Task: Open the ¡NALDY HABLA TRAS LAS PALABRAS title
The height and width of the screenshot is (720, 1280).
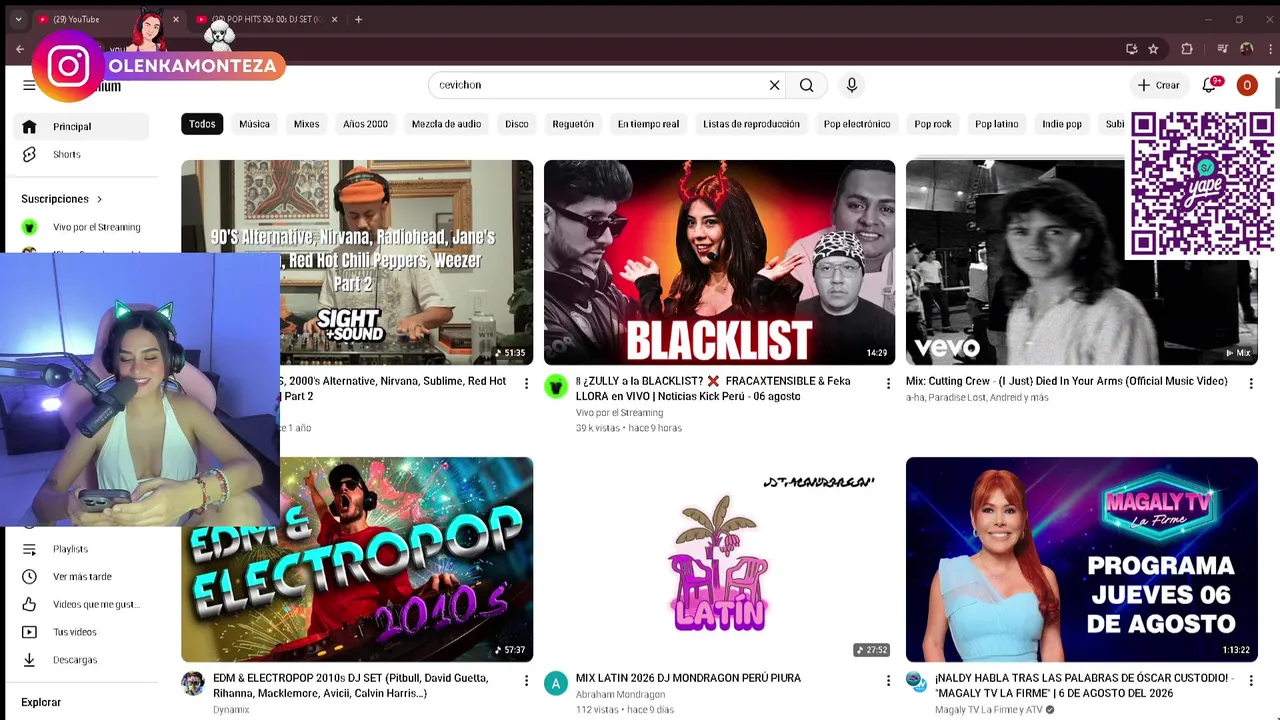Action: pyautogui.click(x=1083, y=686)
